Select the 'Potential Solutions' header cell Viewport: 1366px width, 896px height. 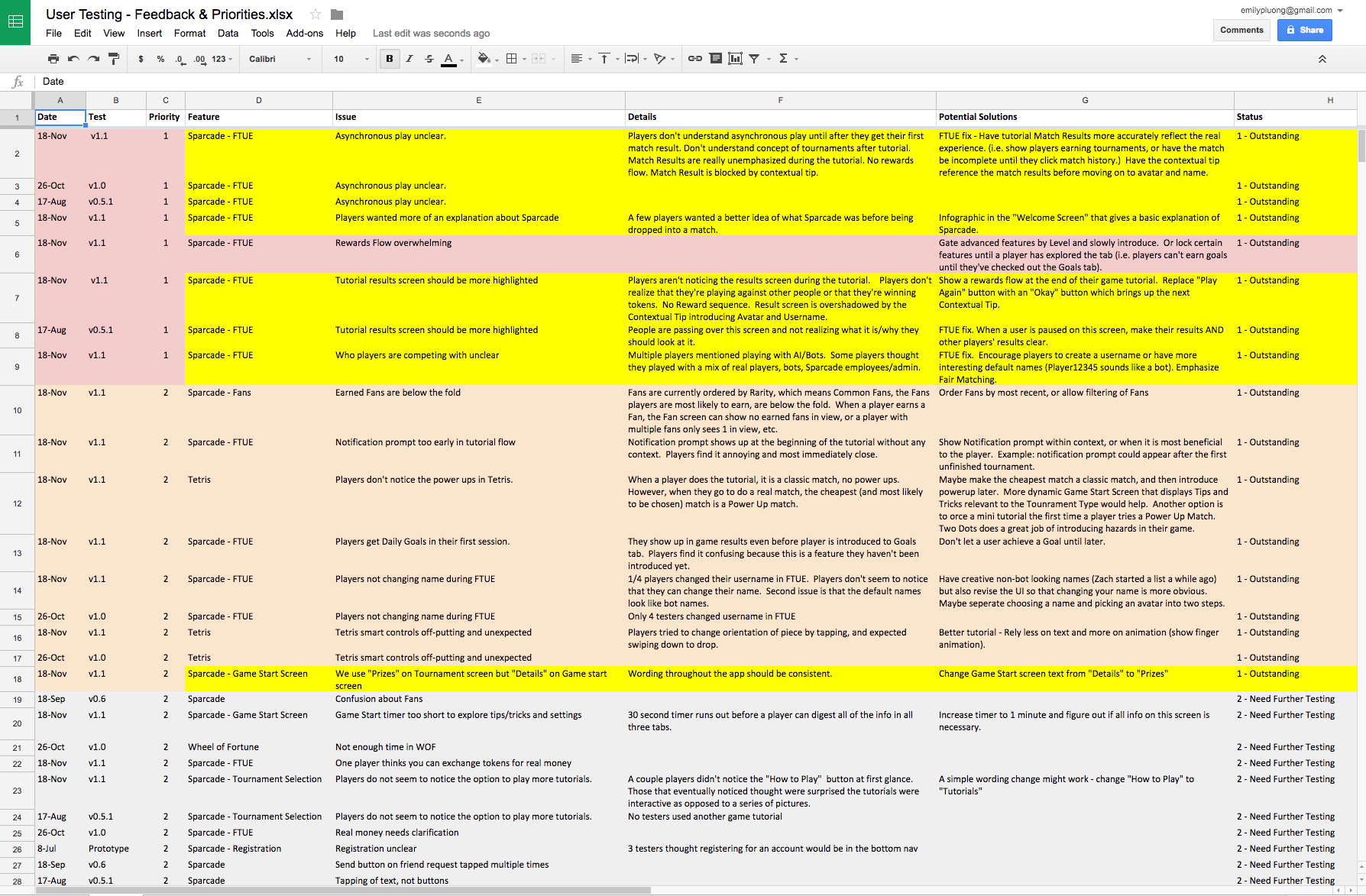point(1085,118)
